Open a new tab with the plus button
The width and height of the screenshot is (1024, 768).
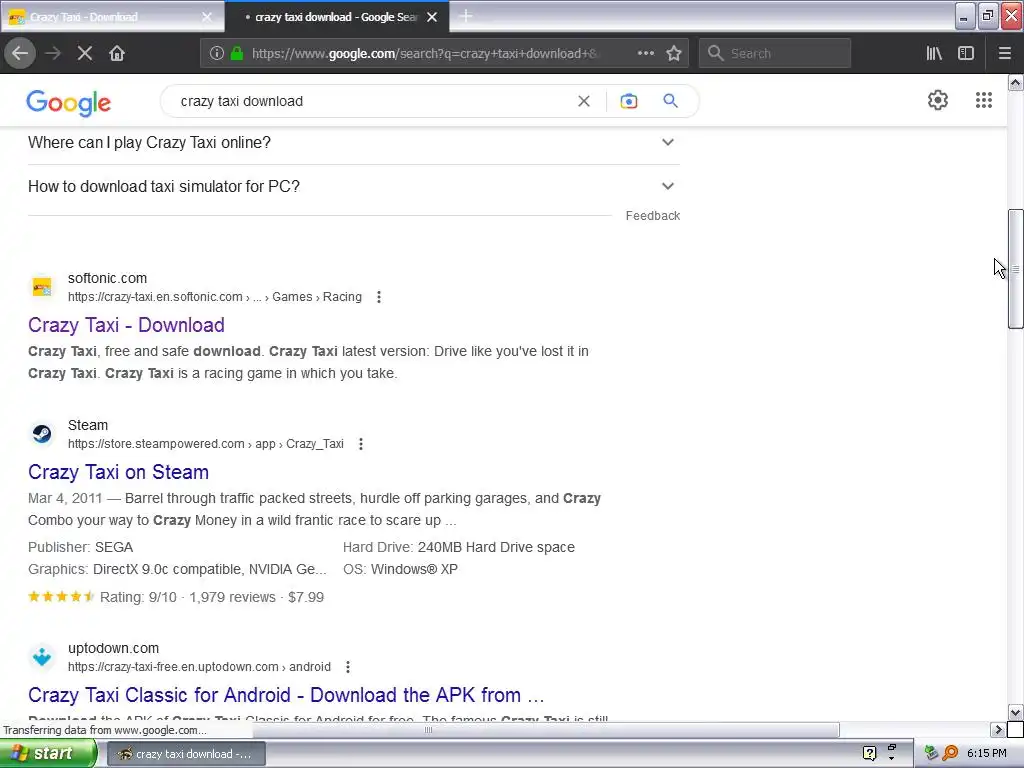coord(466,16)
